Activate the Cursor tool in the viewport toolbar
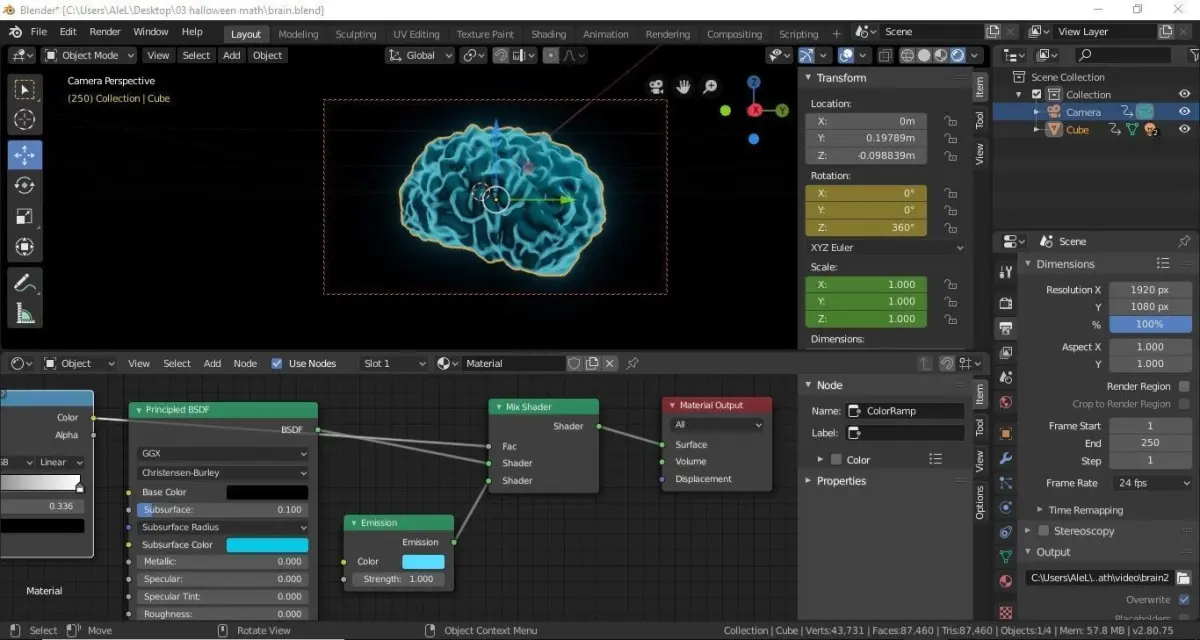1200x640 pixels. click(25, 121)
